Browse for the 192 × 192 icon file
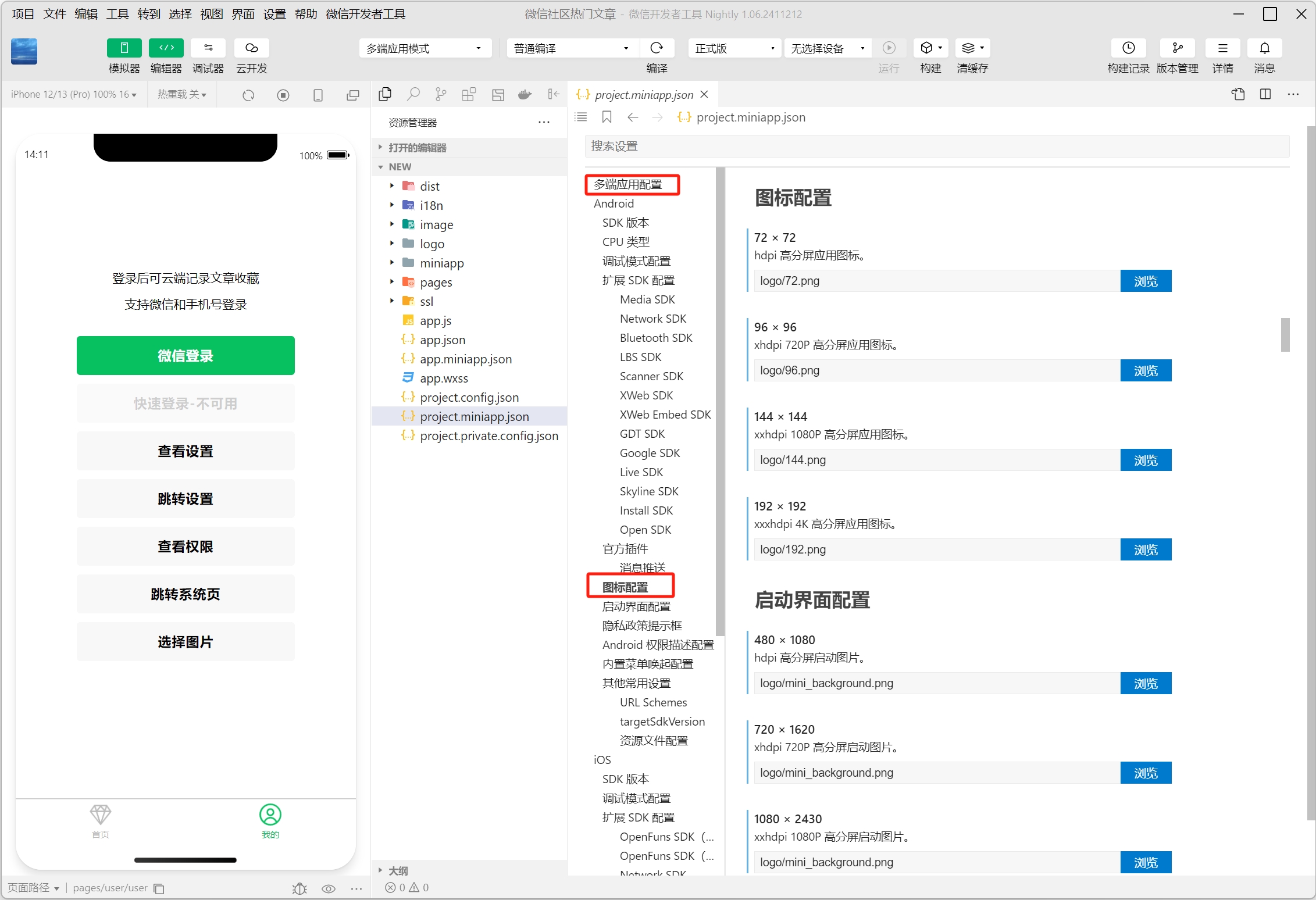The width and height of the screenshot is (1316, 900). tap(1146, 549)
